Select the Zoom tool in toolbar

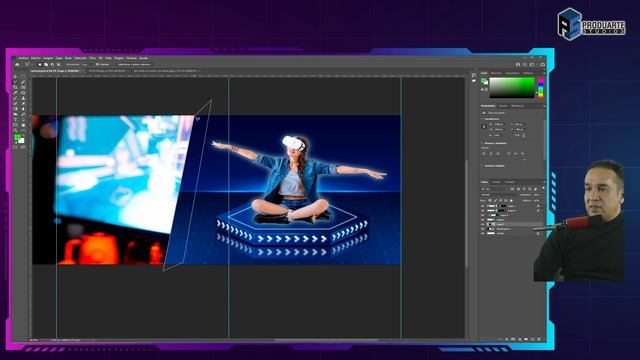tap(16, 130)
